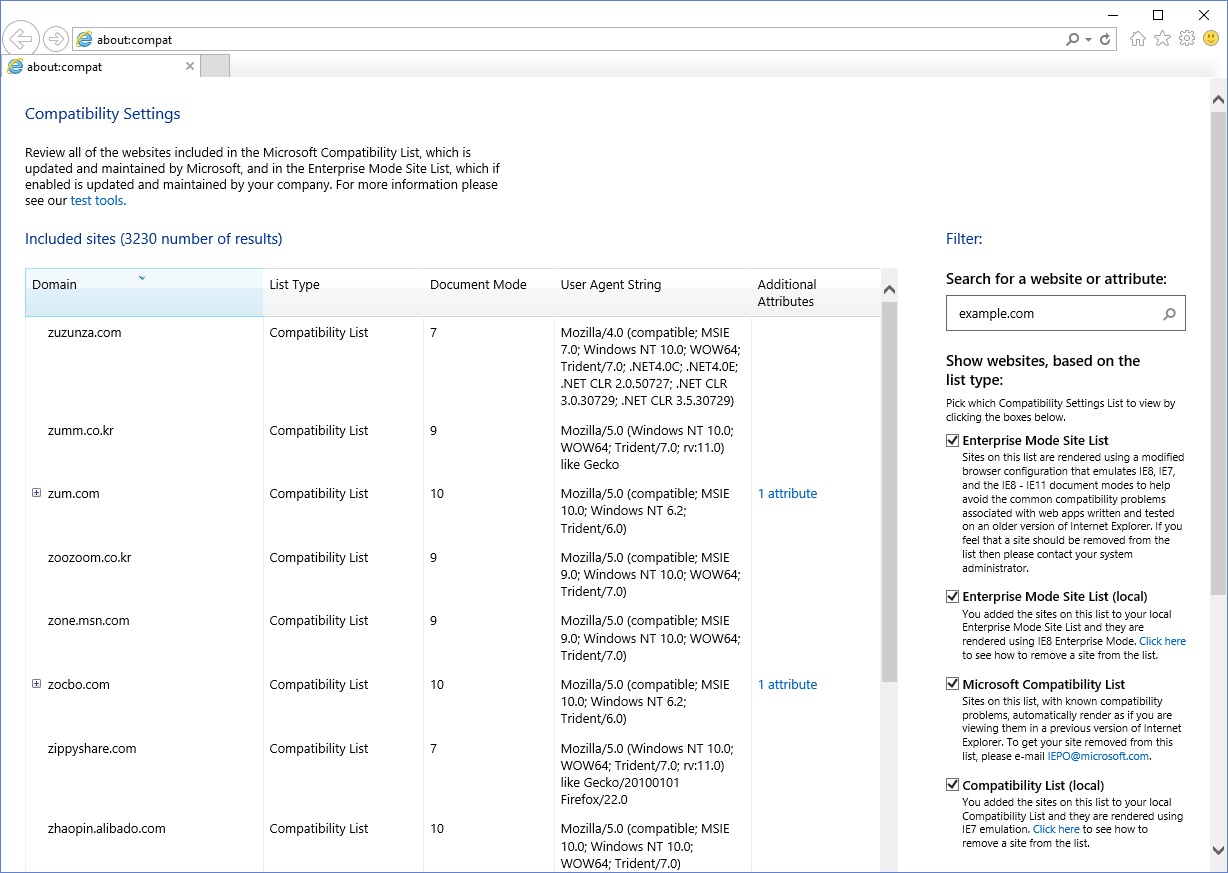Click the smiley feedback icon
Screen dimensions: 1228x873
(x=1211, y=39)
